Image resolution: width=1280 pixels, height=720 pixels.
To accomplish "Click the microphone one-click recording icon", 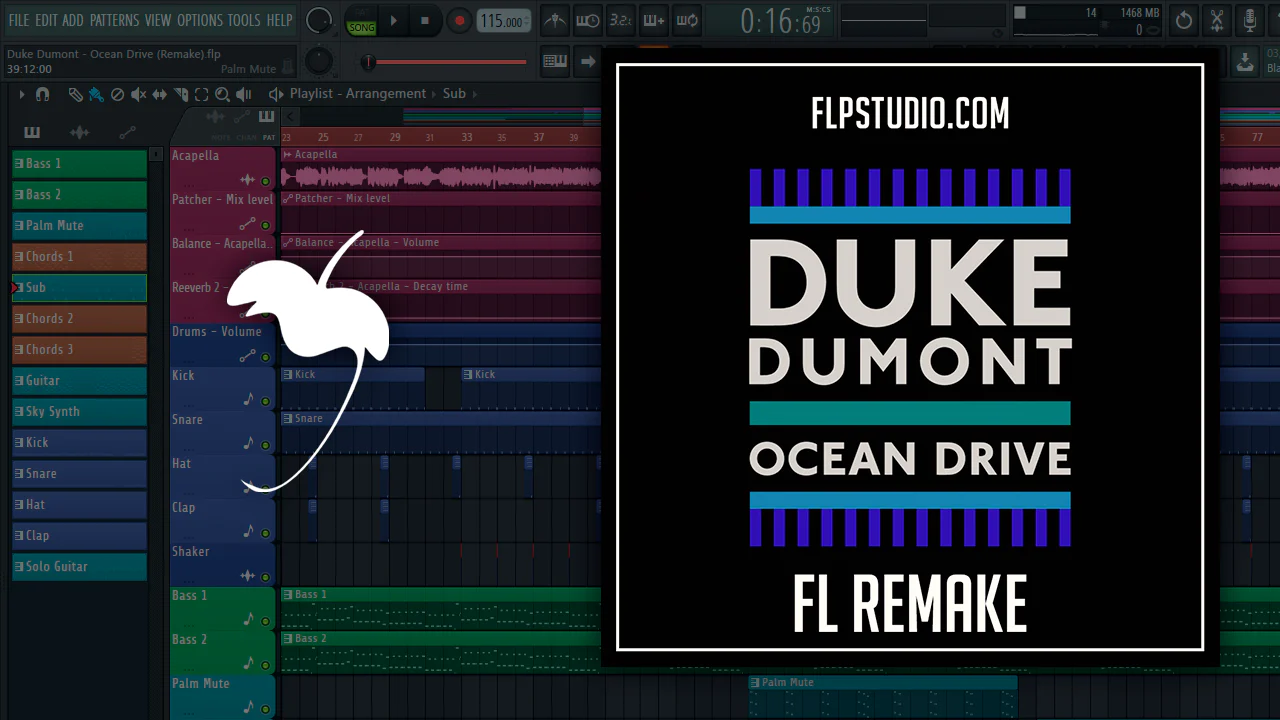I will click(x=1250, y=20).
